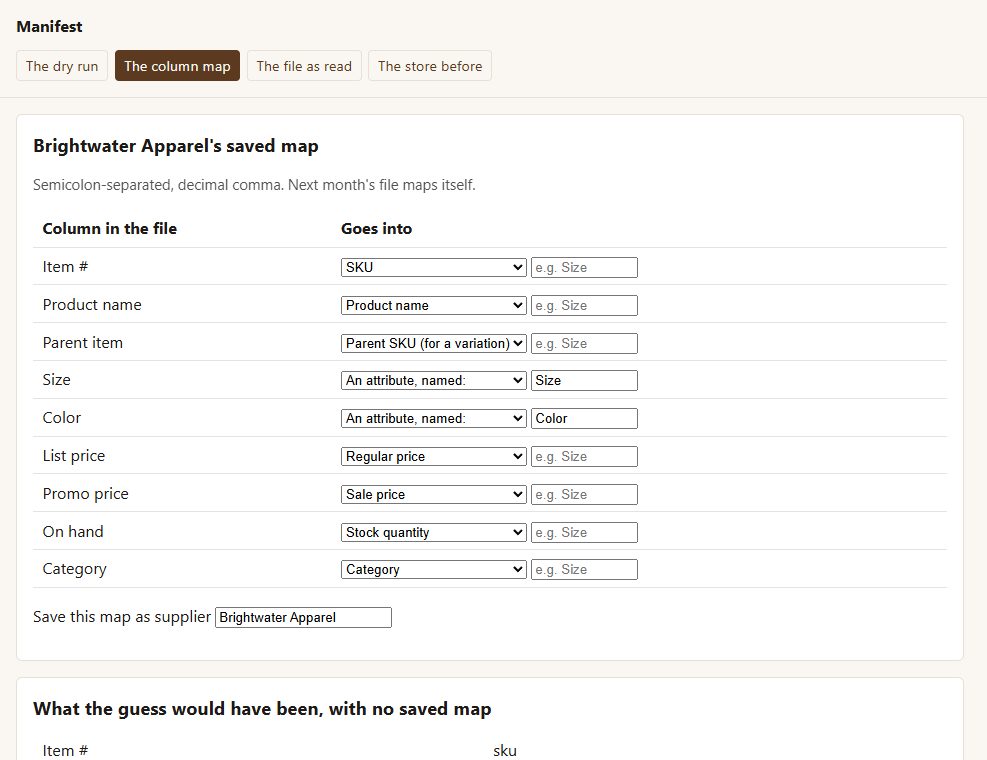Open the Color column mapping dropdown
This screenshot has height=760, width=987.
point(434,418)
